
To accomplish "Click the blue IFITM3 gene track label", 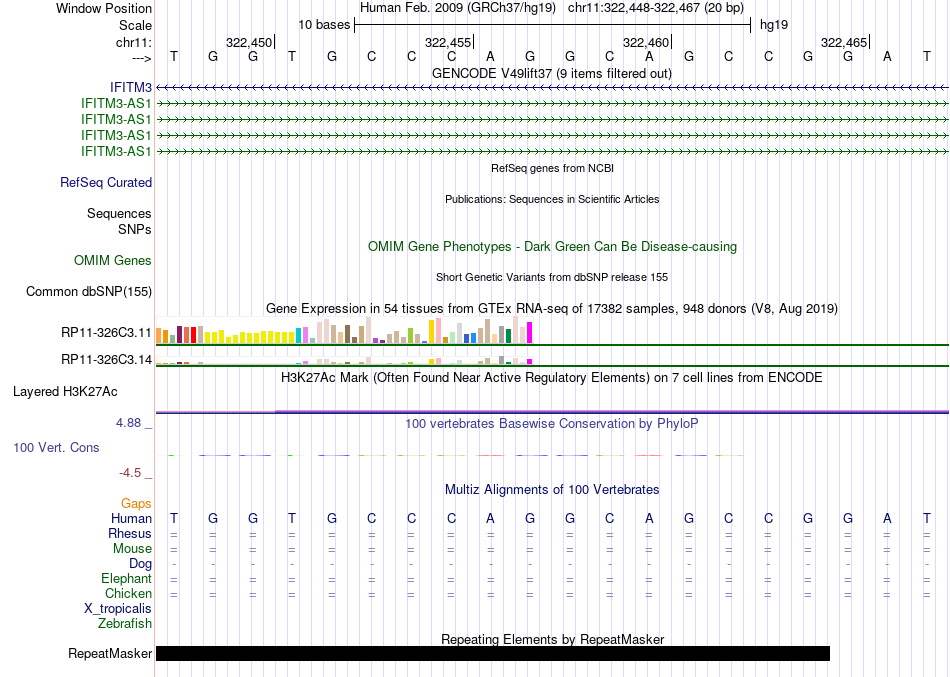I will click(130, 88).
